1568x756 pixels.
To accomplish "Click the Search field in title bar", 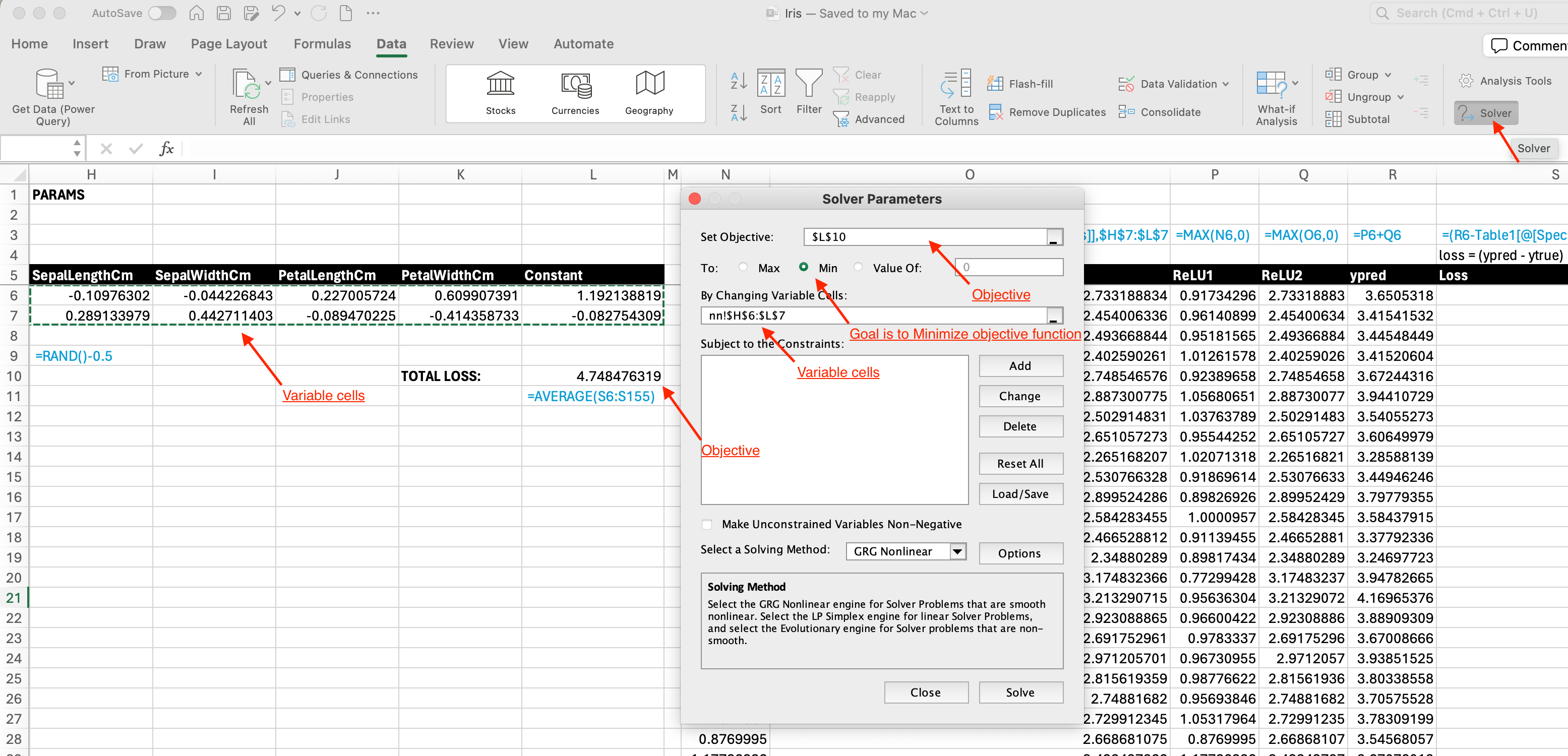I will 1468,13.
